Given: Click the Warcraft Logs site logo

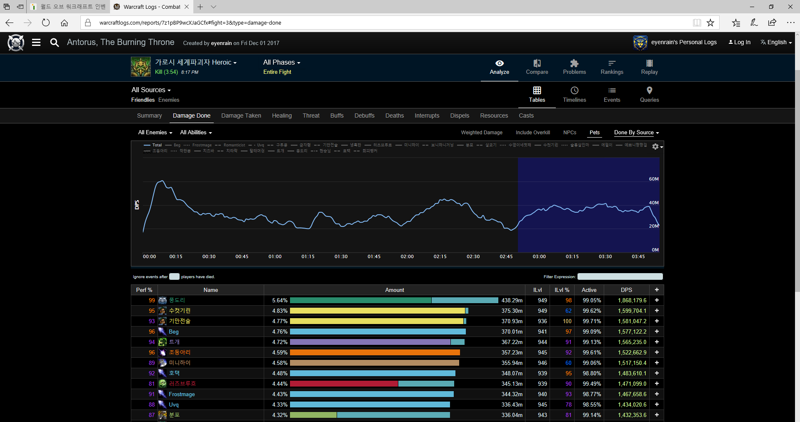Looking at the screenshot, I should coord(16,43).
